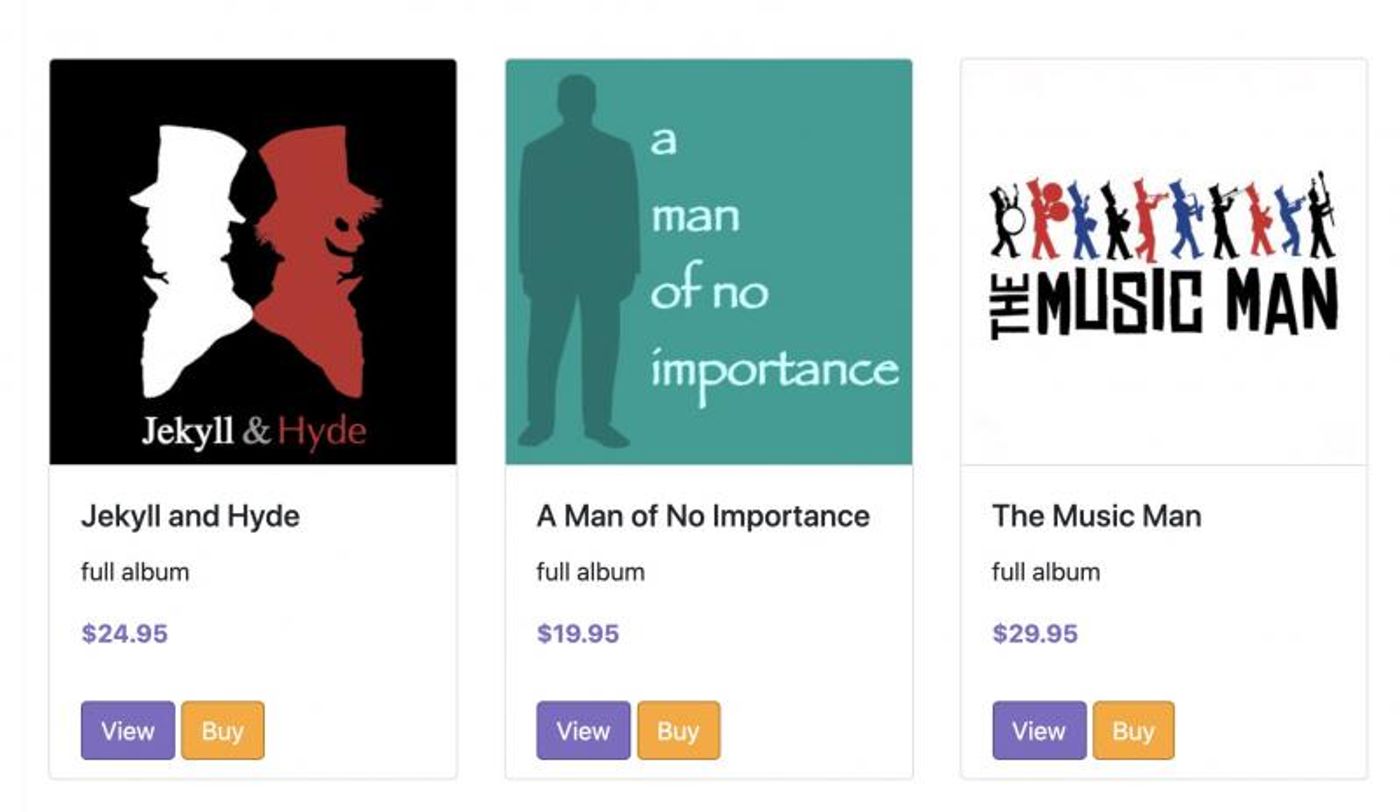1400x812 pixels.
Task: Buy The Music Man album
Action: 1134,730
